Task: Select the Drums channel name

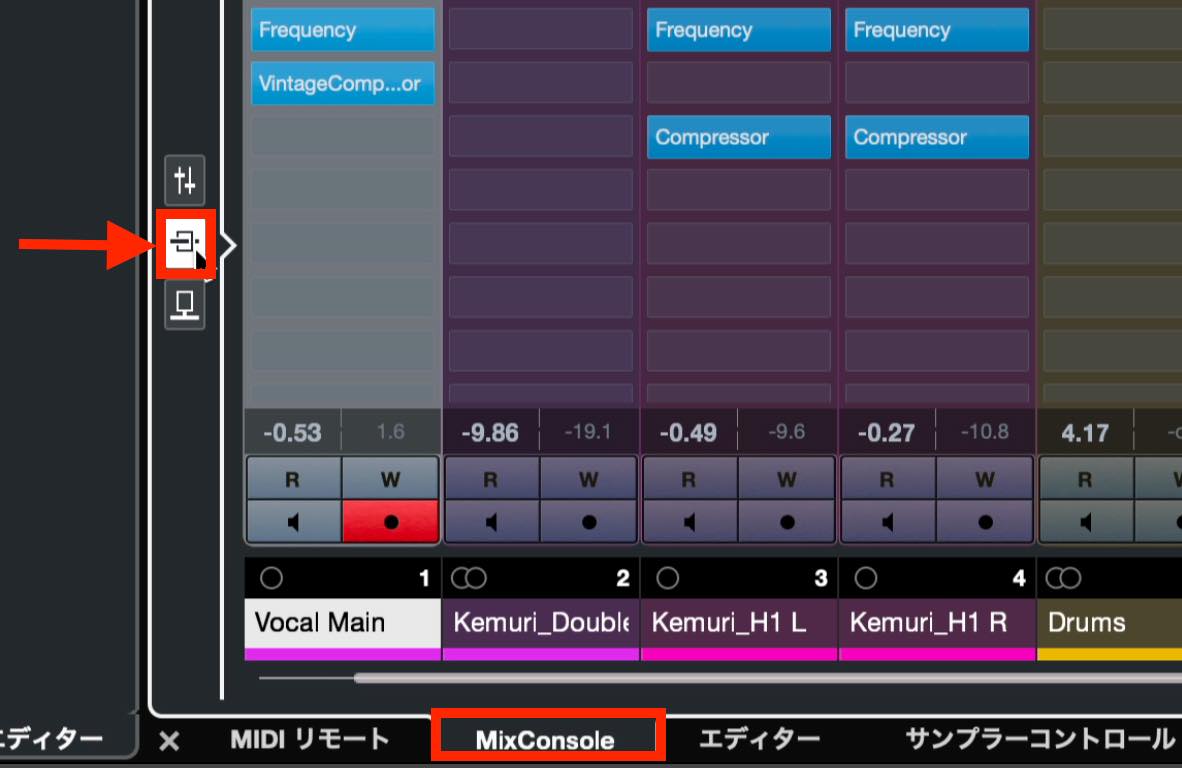Action: pos(1110,623)
